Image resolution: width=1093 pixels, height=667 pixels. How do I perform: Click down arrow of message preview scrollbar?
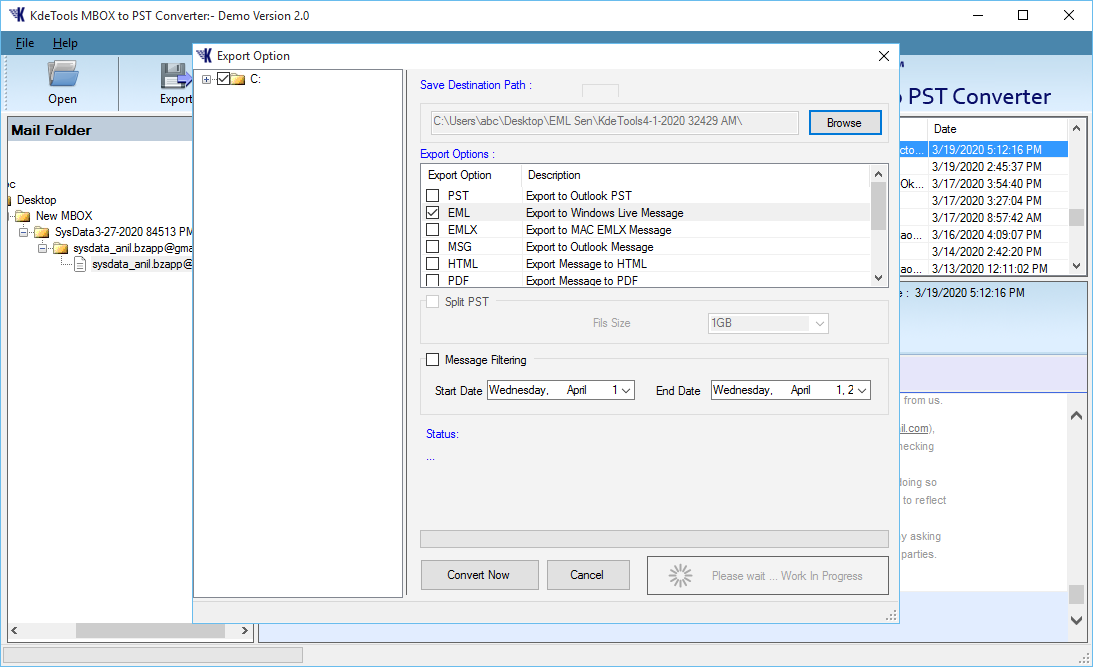tap(1076, 620)
